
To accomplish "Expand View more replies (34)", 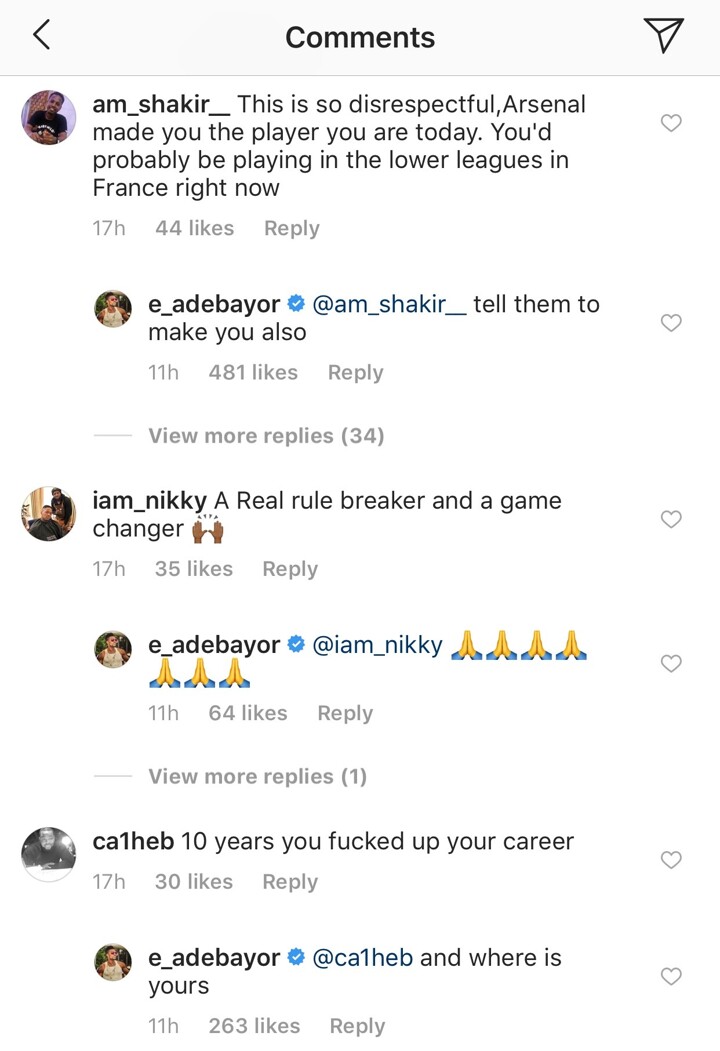I will point(266,436).
